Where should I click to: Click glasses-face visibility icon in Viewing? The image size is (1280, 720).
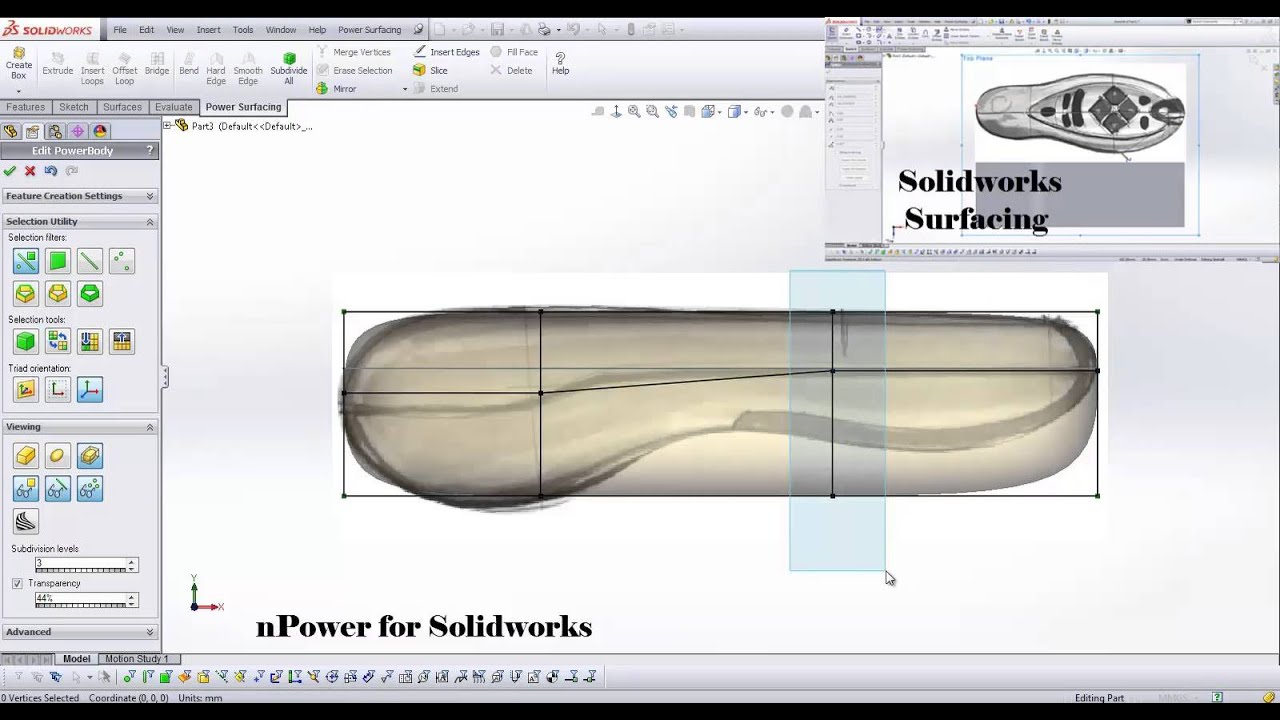(26, 489)
